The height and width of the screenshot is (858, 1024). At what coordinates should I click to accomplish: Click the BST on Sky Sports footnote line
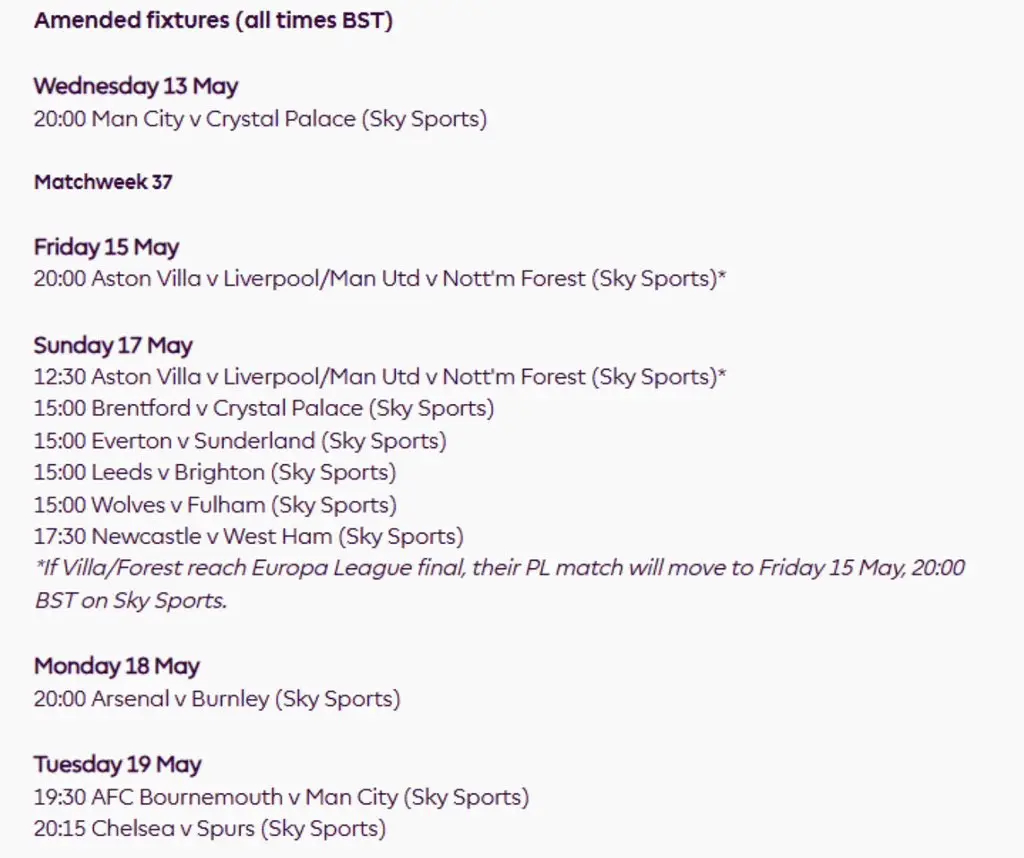pyautogui.click(x=131, y=600)
